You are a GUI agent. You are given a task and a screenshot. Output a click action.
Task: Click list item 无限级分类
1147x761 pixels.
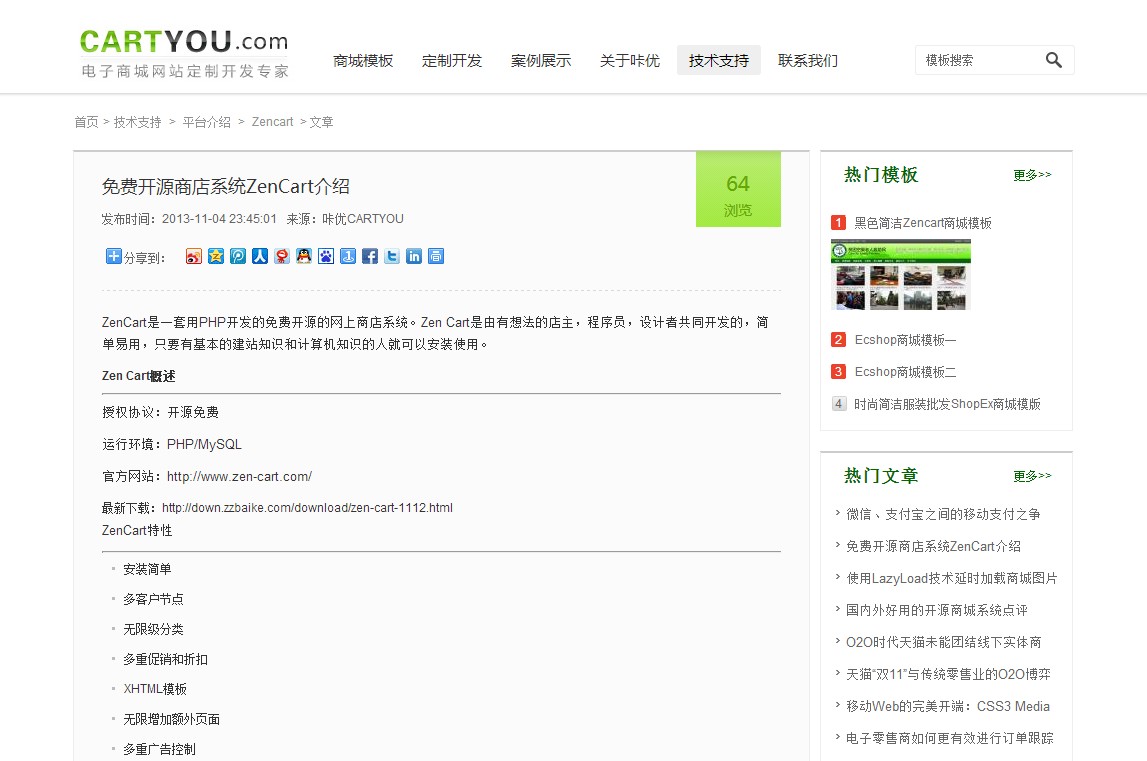[154, 629]
